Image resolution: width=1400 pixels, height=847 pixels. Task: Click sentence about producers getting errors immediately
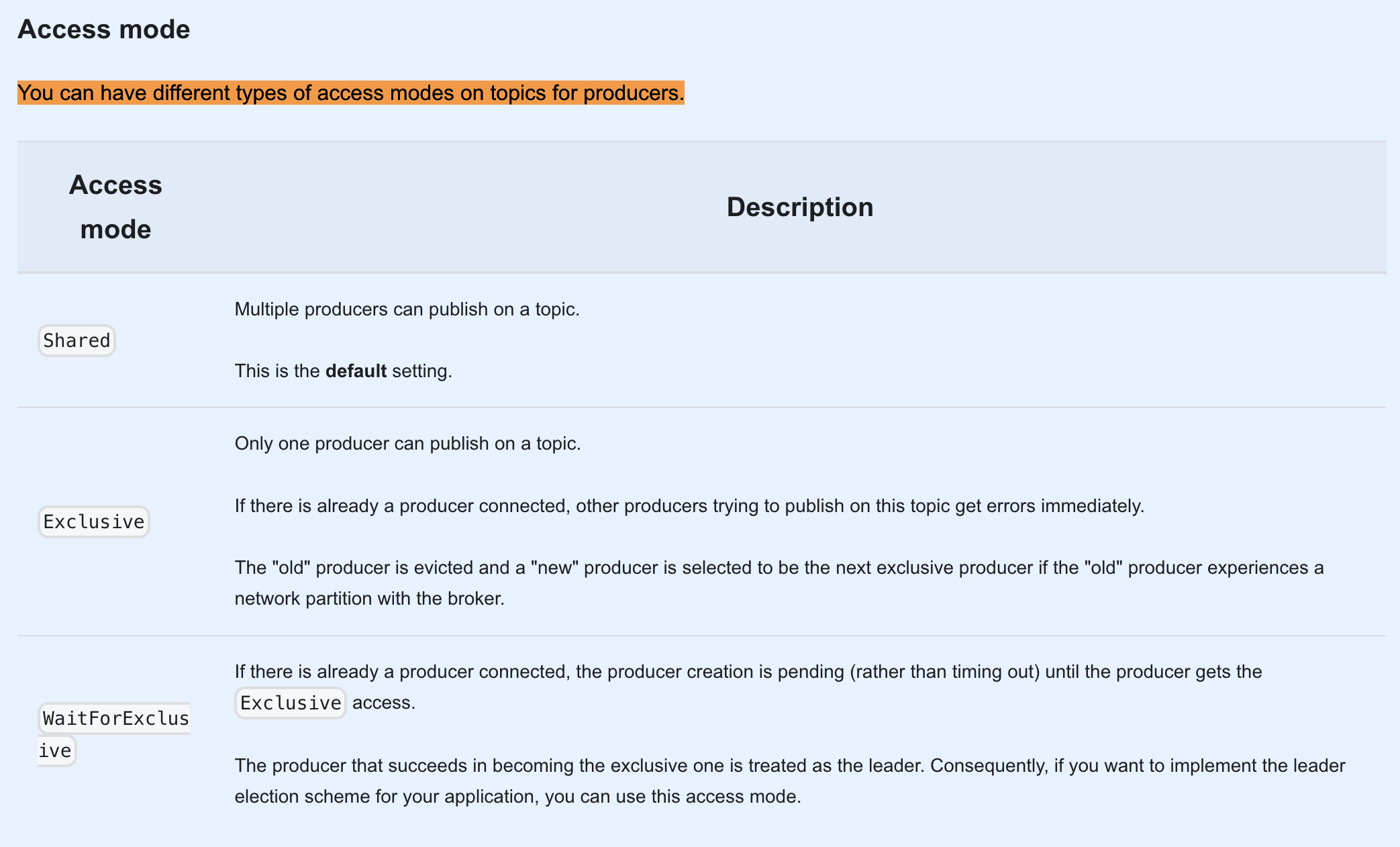689,506
